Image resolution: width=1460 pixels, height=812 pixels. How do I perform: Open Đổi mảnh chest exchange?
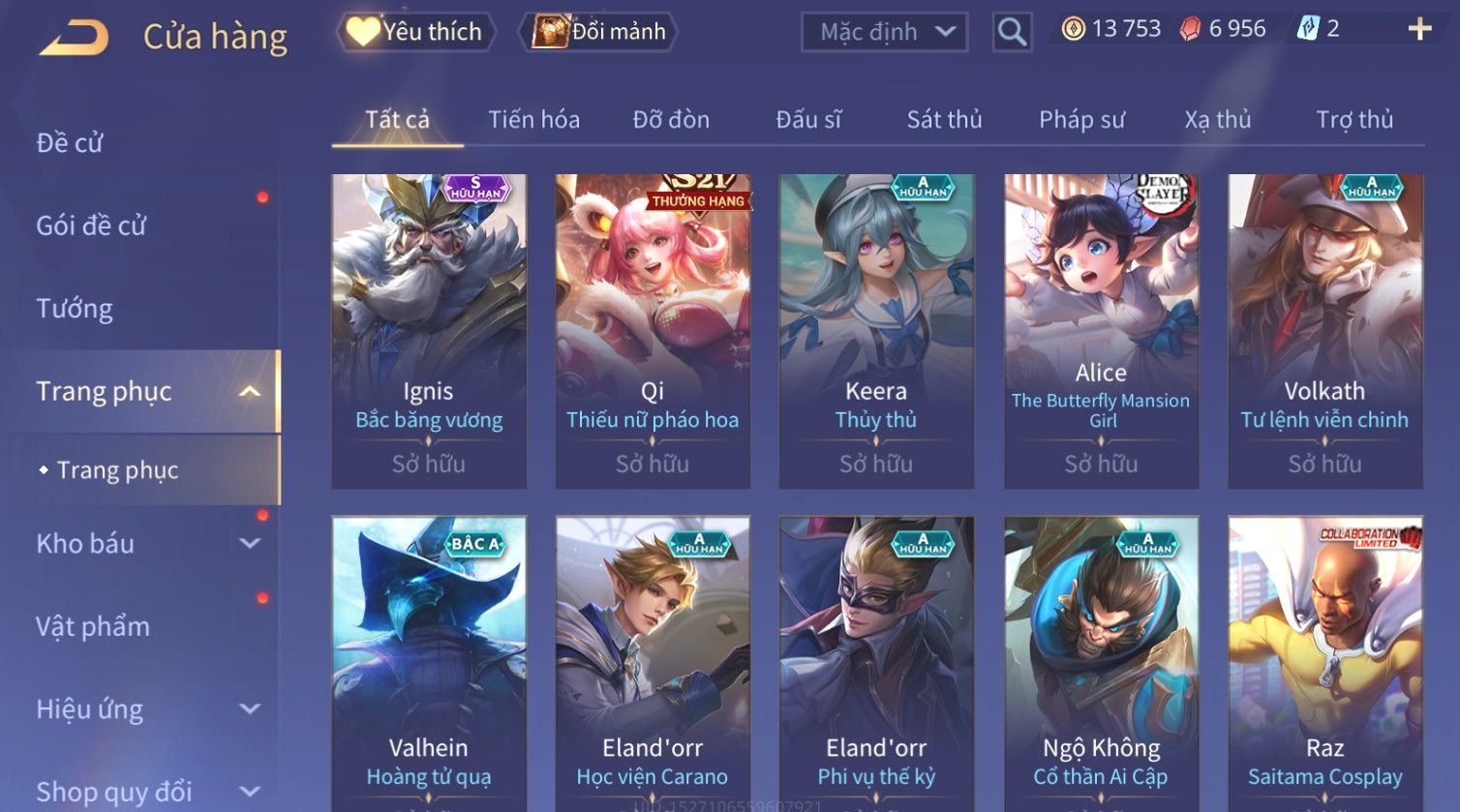pyautogui.click(x=598, y=32)
